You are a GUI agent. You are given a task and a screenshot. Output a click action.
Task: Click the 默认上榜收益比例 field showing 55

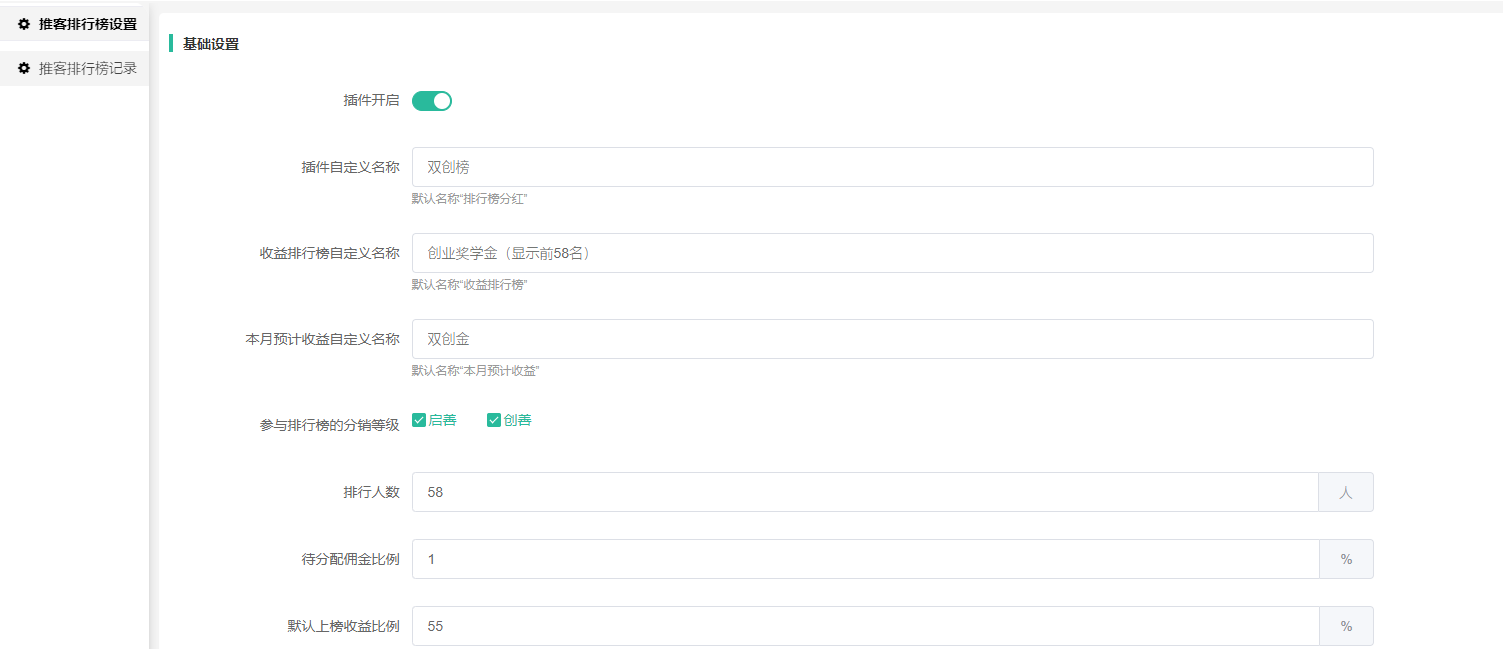coord(865,626)
